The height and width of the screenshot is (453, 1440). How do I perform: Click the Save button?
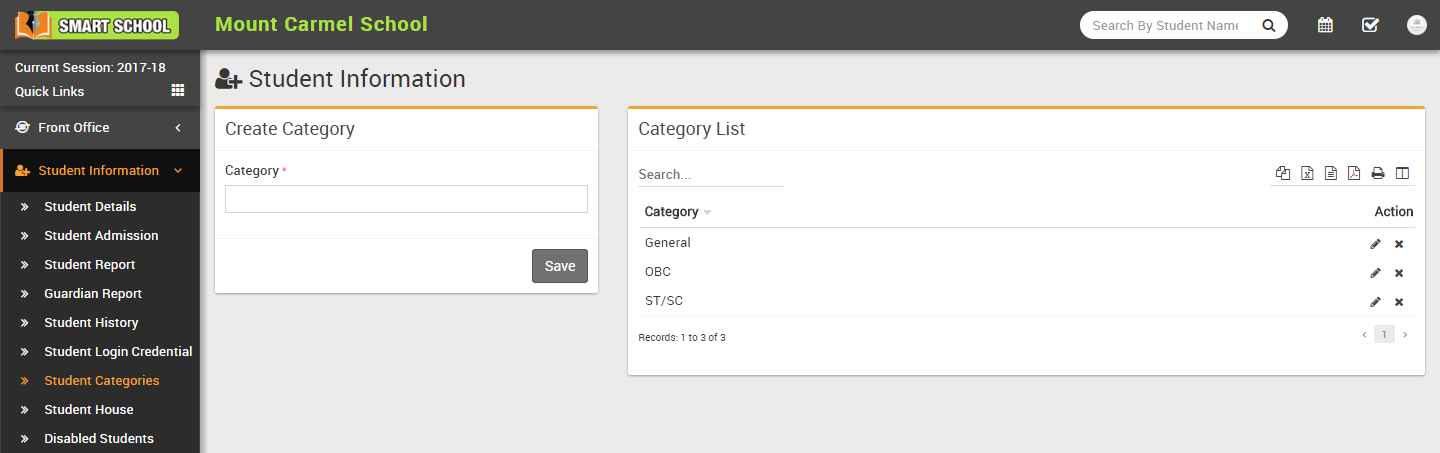point(560,266)
